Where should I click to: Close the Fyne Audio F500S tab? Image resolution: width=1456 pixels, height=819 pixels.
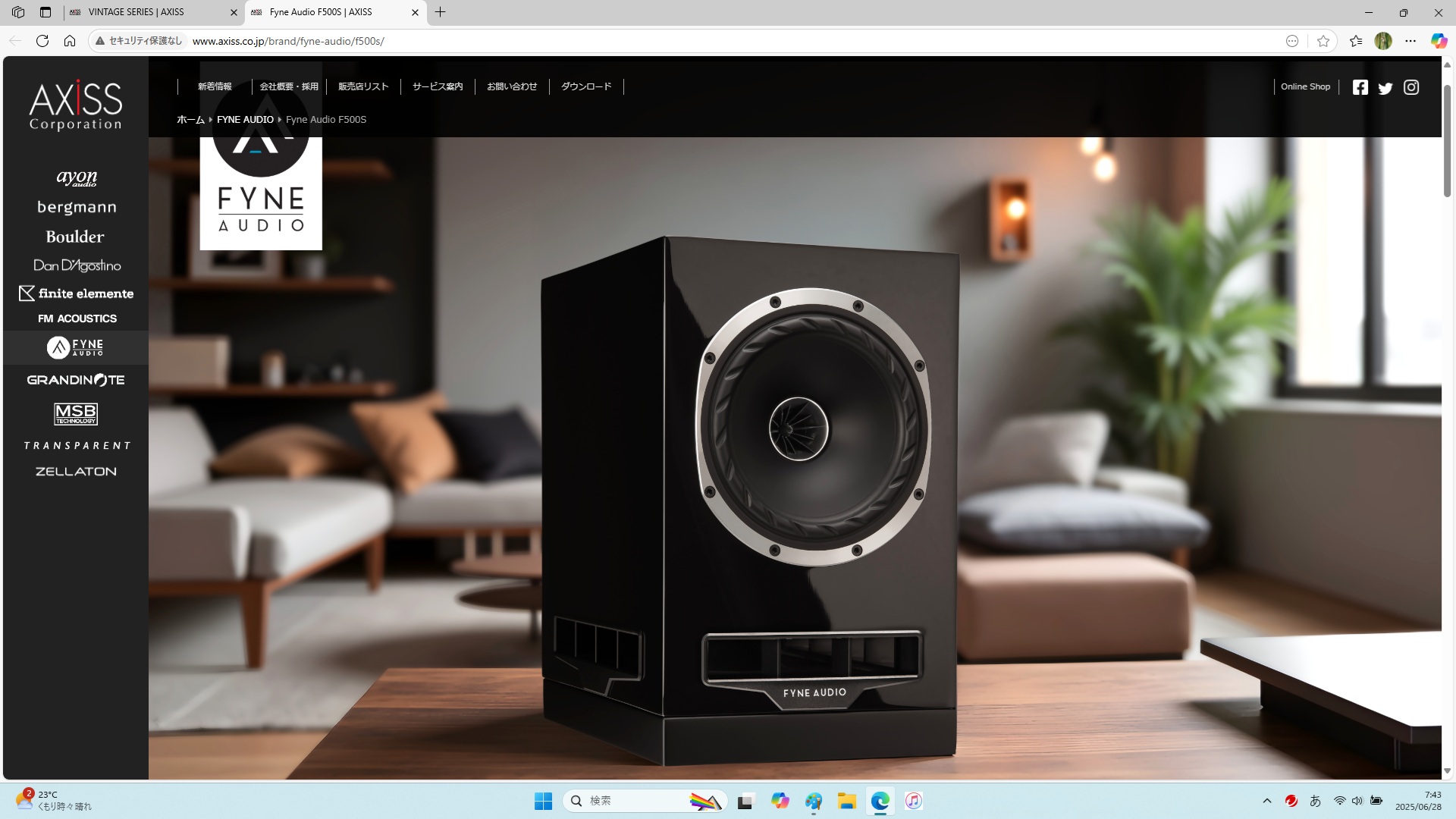click(x=415, y=12)
